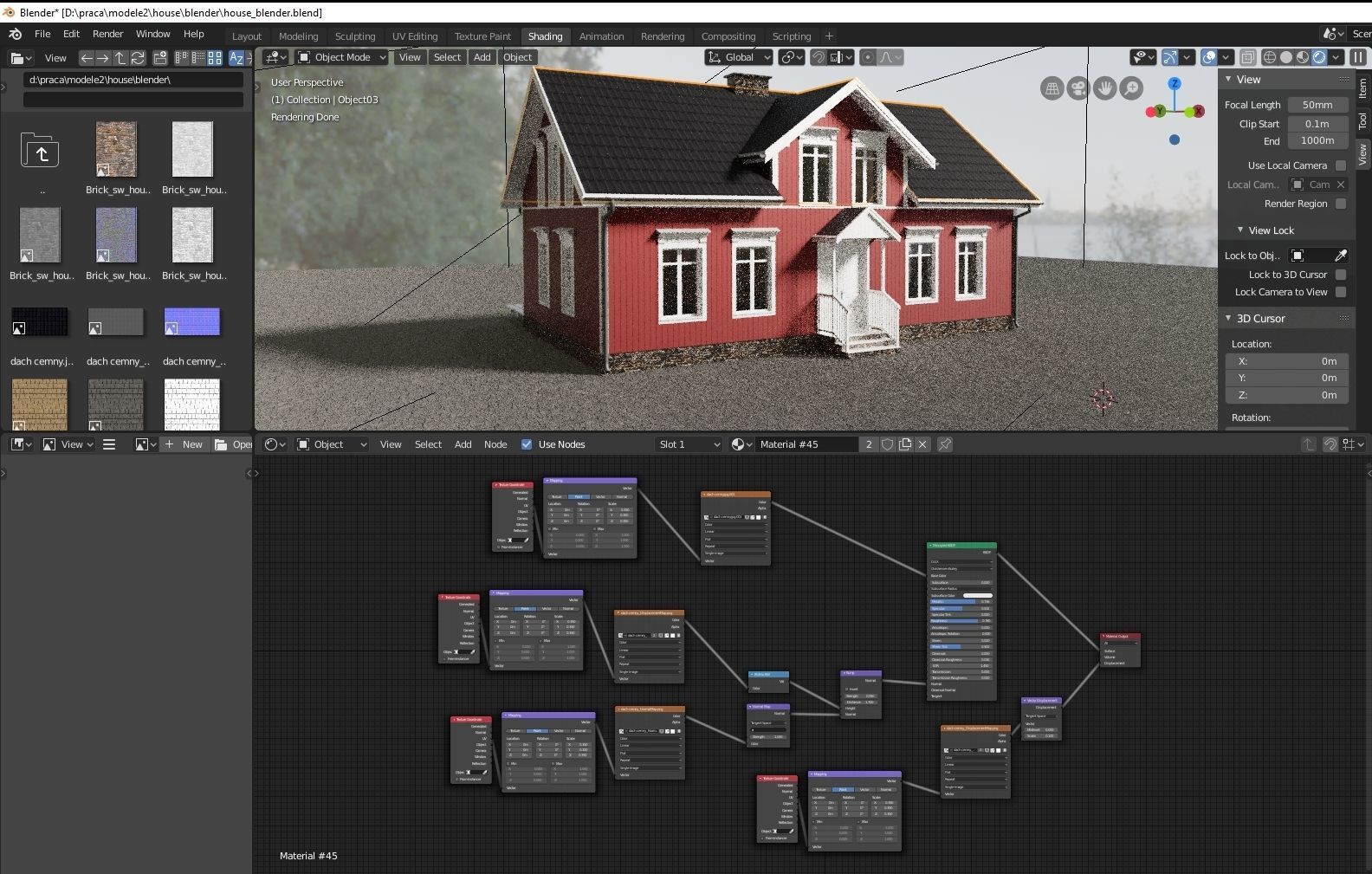The image size is (1372, 874).
Task: Click the file path field d:\praca\modele2
Action: click(x=133, y=80)
